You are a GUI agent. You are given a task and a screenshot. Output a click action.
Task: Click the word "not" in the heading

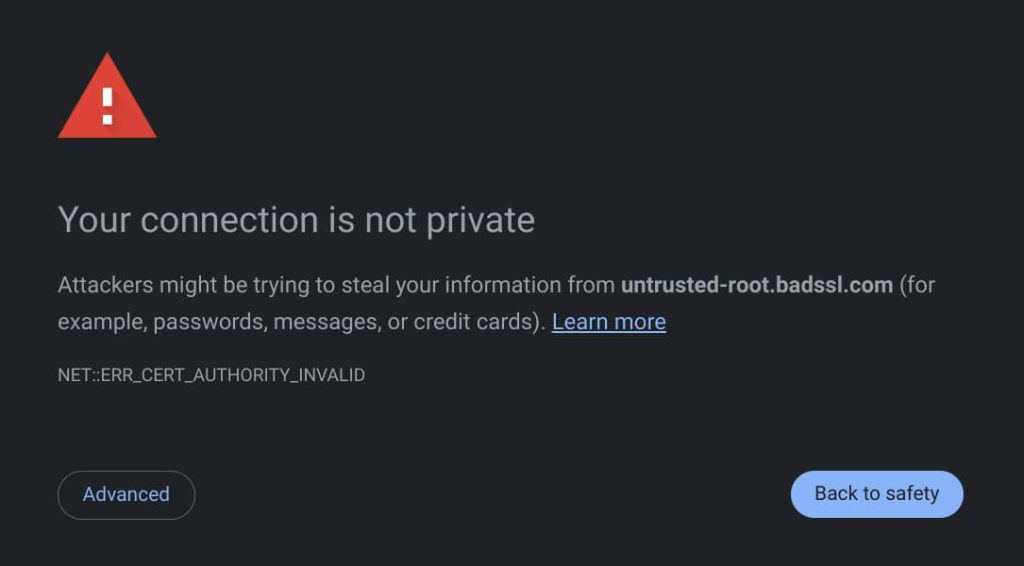[x=390, y=220]
